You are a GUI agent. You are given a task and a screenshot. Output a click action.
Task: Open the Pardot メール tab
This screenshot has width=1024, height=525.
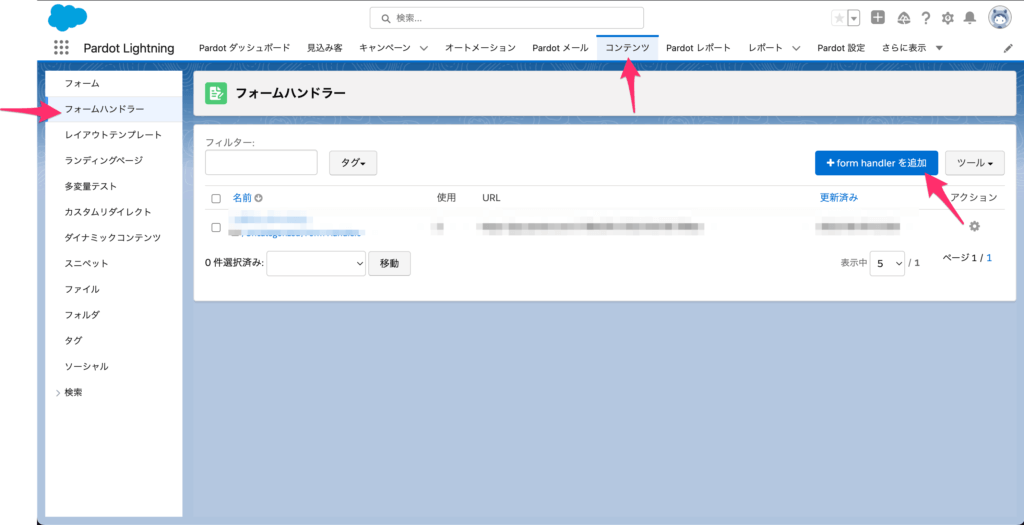[x=560, y=48]
